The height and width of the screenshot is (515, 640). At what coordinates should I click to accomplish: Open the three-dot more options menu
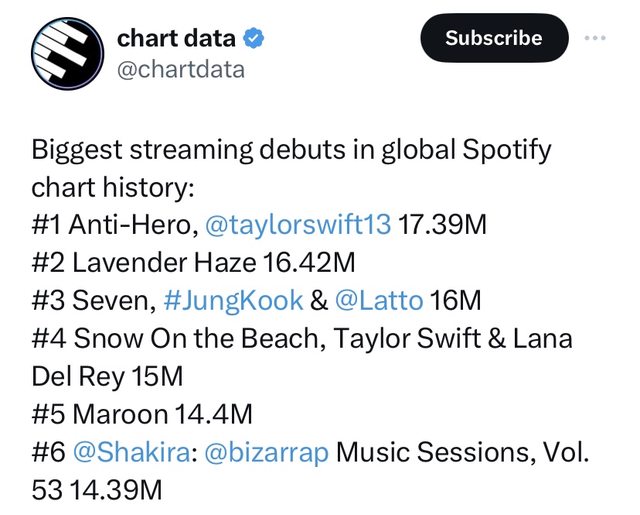click(595, 39)
